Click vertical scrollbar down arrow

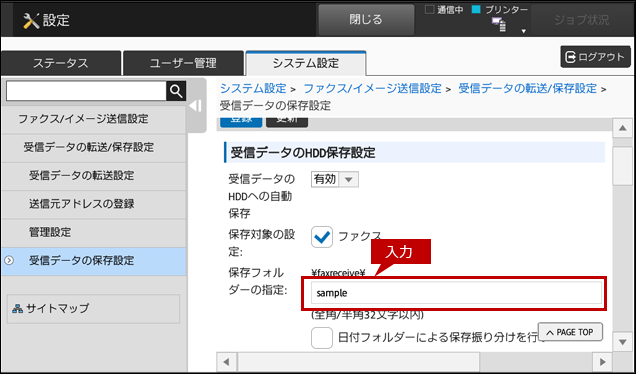coord(623,342)
